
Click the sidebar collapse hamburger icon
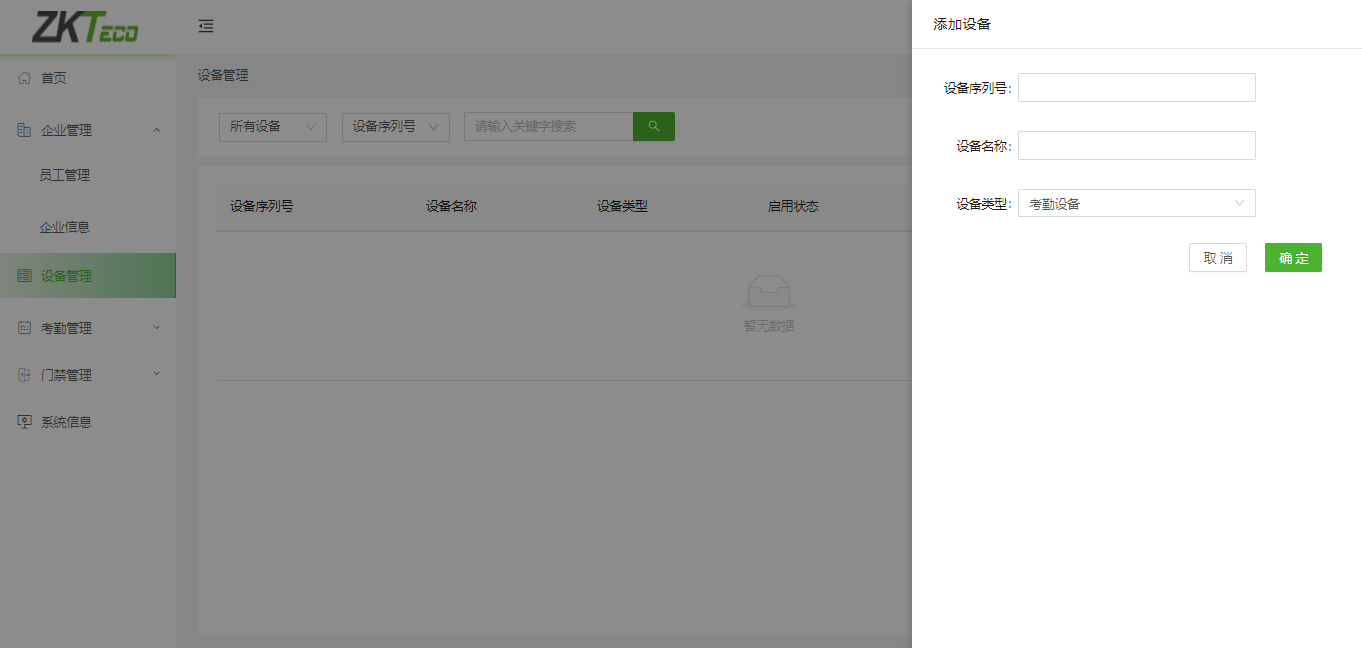tap(206, 26)
